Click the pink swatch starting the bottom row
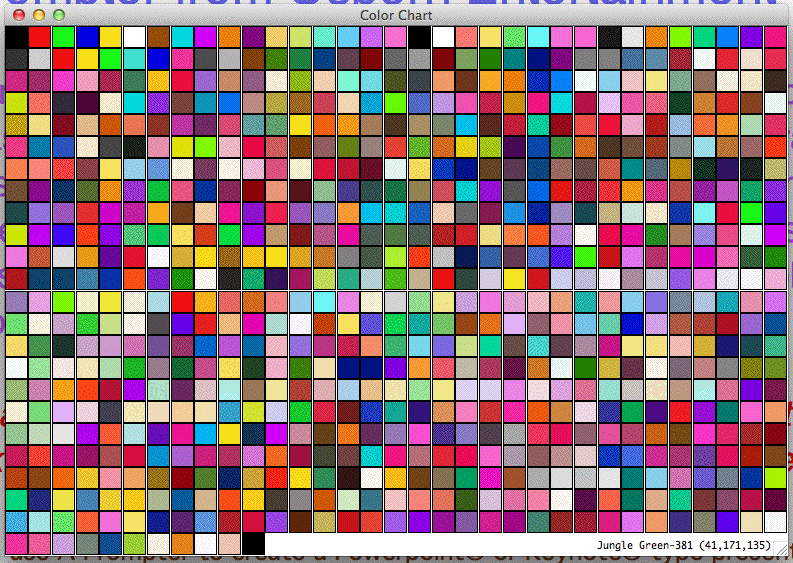The height and width of the screenshot is (563, 793). point(16,543)
